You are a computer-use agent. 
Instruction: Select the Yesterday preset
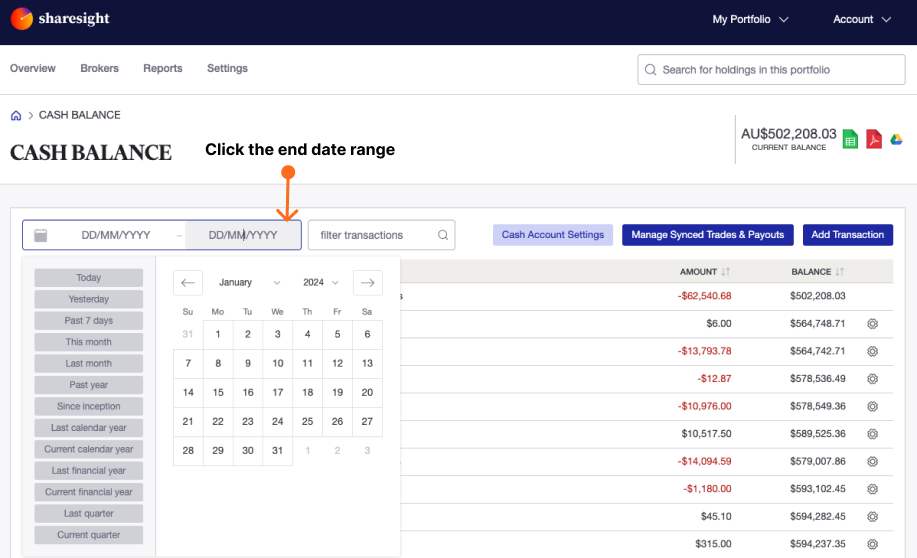click(x=88, y=299)
